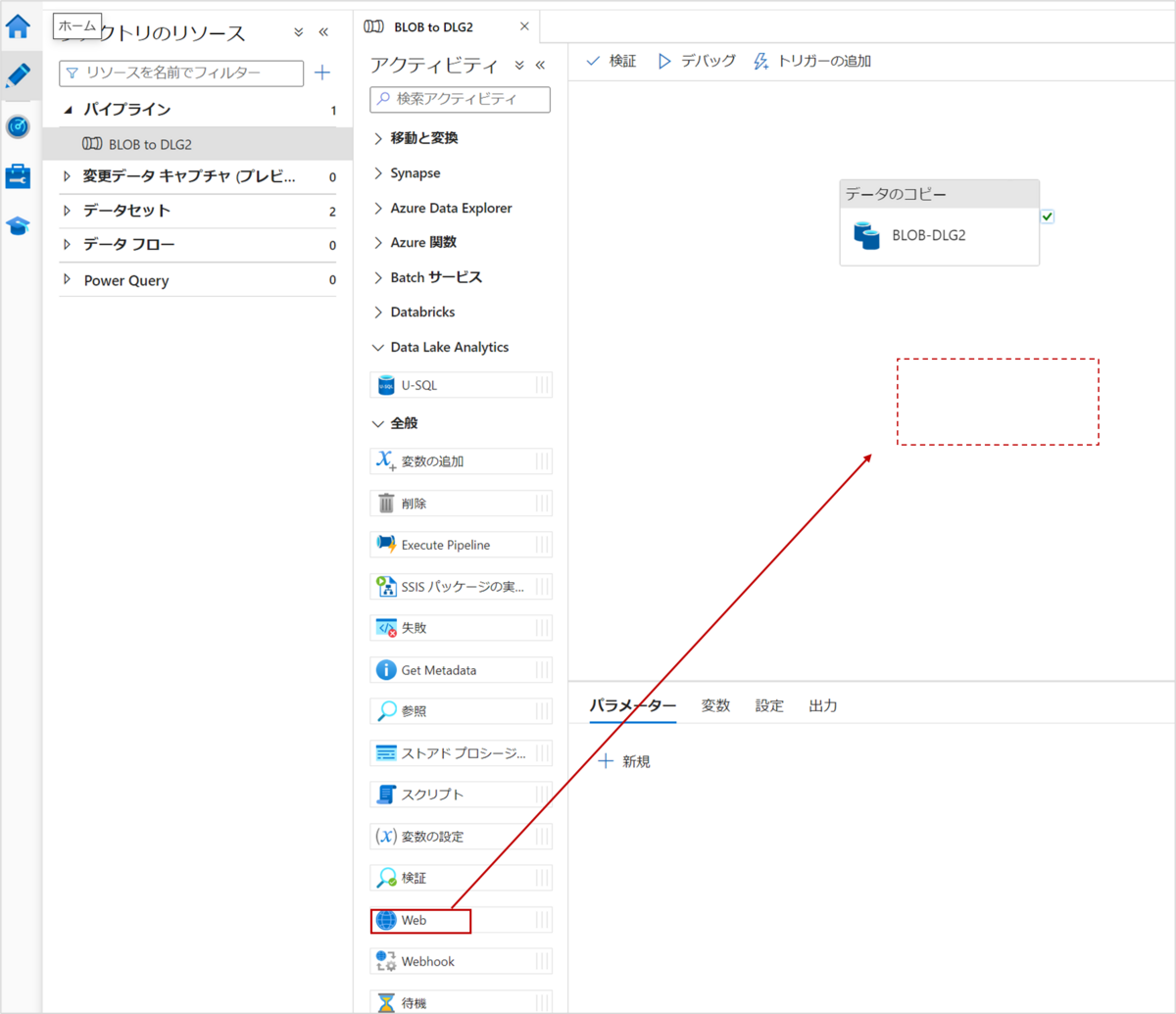Open the Manage toolbox icon in sidebar
1176x1014 pixels.
click(x=19, y=176)
